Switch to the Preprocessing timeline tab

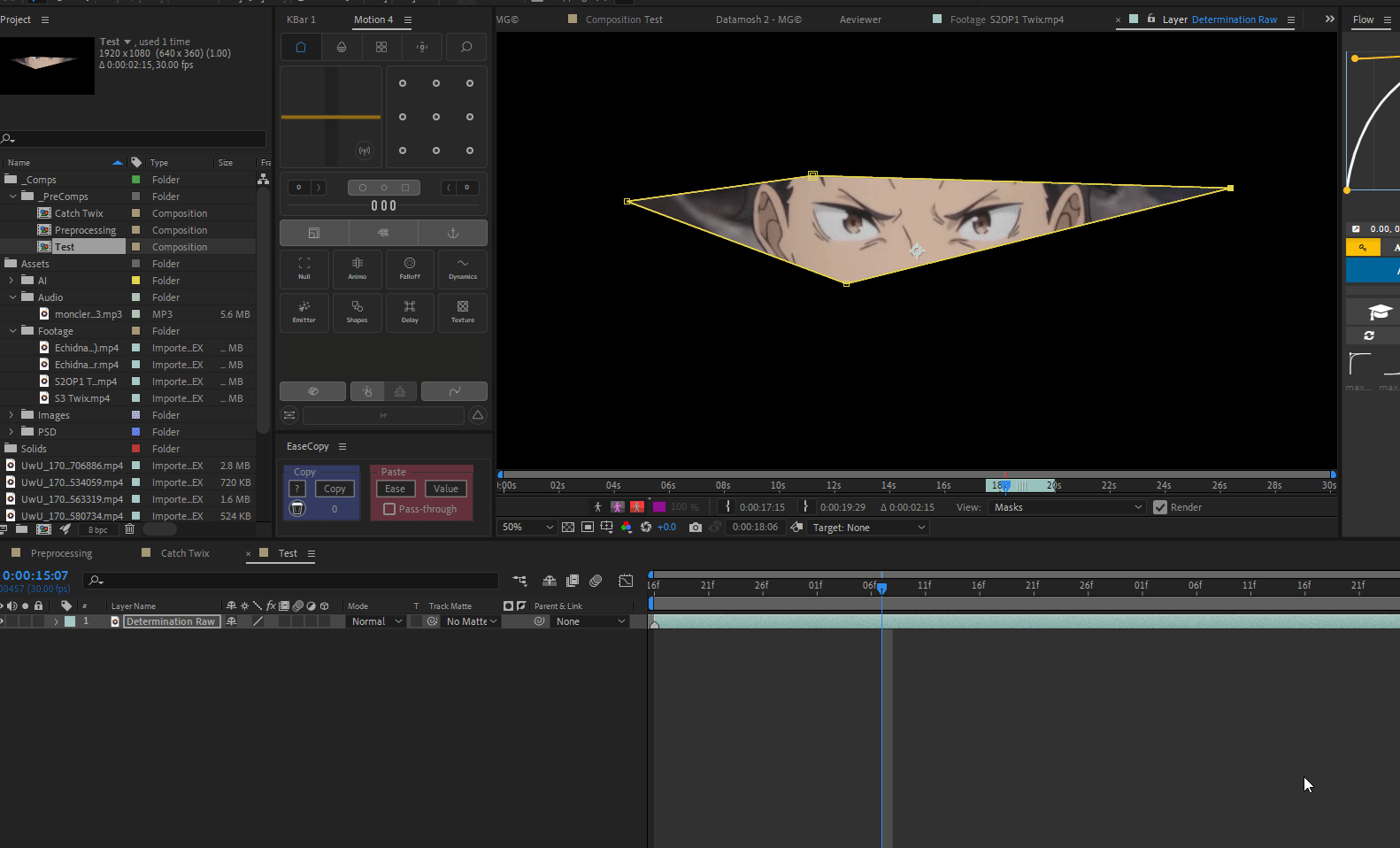[61, 553]
